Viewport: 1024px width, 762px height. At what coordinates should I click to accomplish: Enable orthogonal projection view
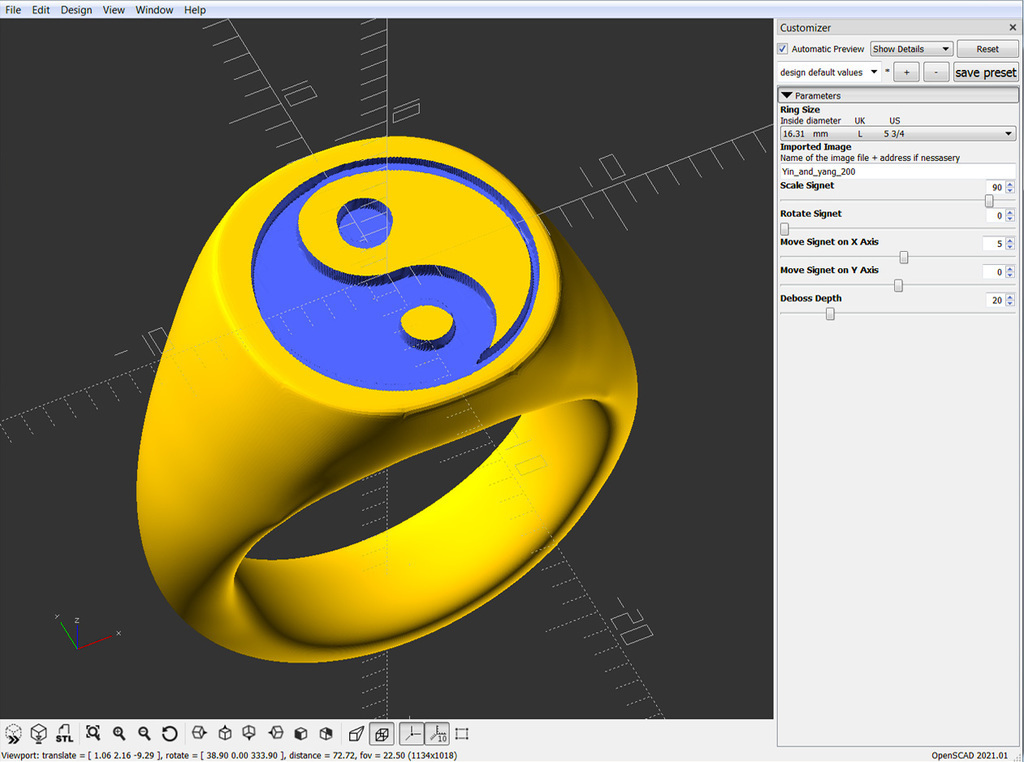381,733
